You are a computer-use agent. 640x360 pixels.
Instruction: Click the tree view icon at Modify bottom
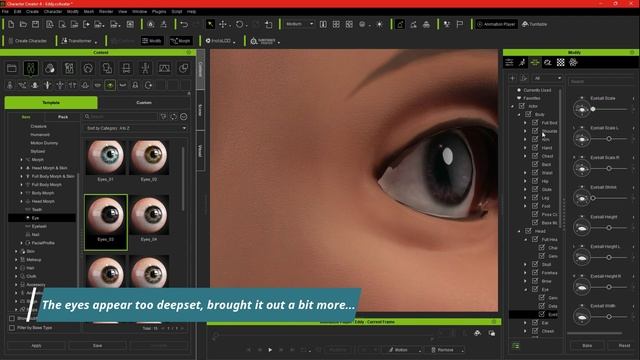[516, 346]
